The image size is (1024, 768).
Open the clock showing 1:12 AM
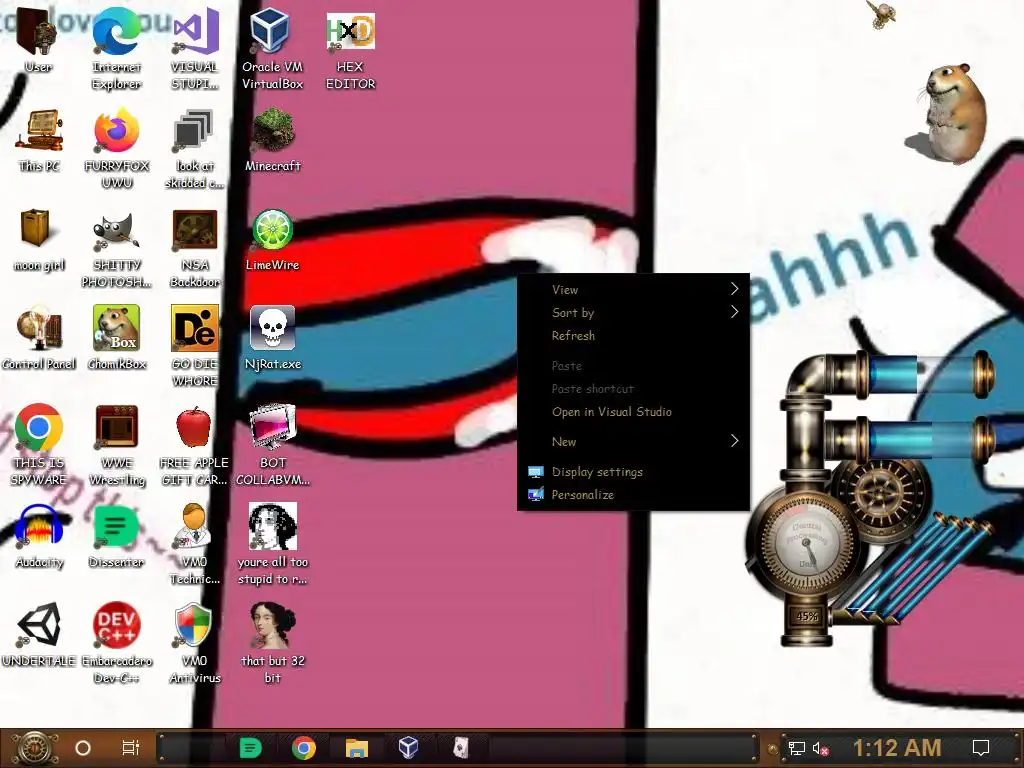point(897,748)
